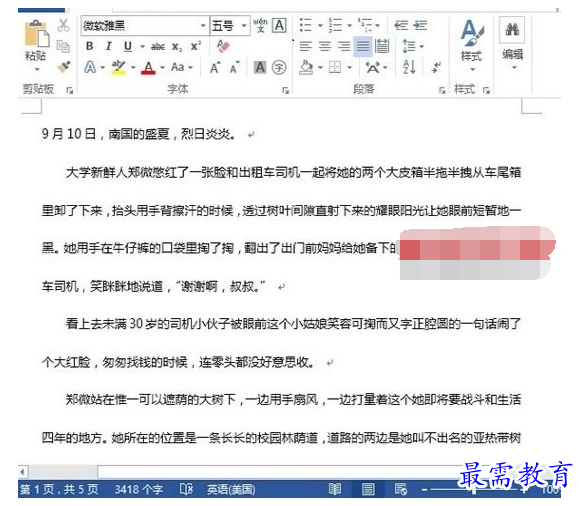
Task: Apply yellow text highlight color
Action: click(x=119, y=67)
